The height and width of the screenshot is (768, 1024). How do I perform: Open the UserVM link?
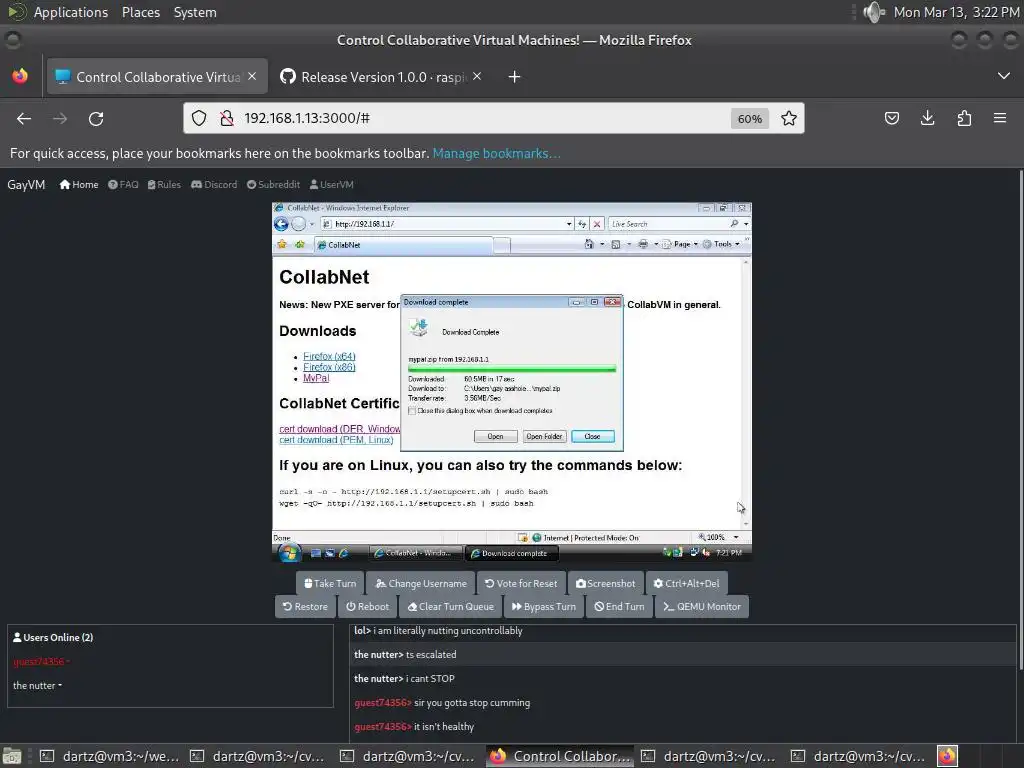332,185
